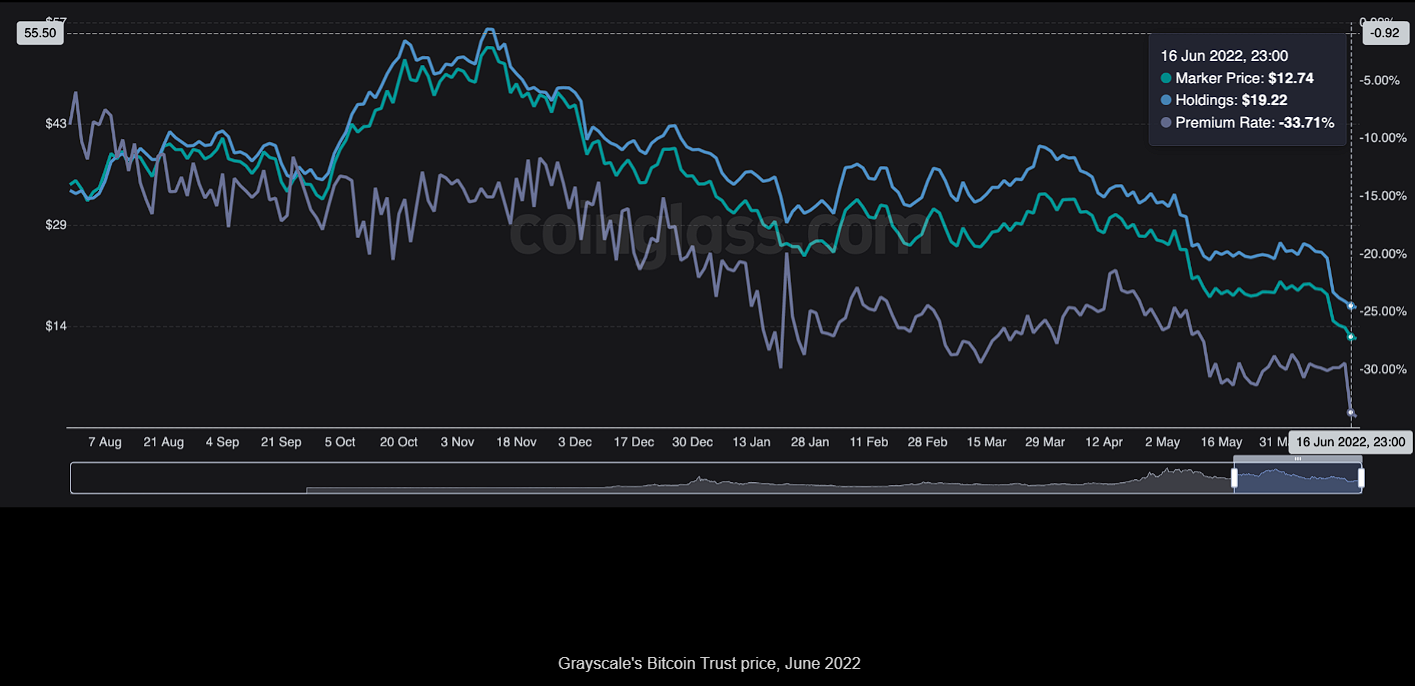This screenshot has height=686, width=1415.
Task: Click the -10.00% right axis label
Action: coord(1382,138)
